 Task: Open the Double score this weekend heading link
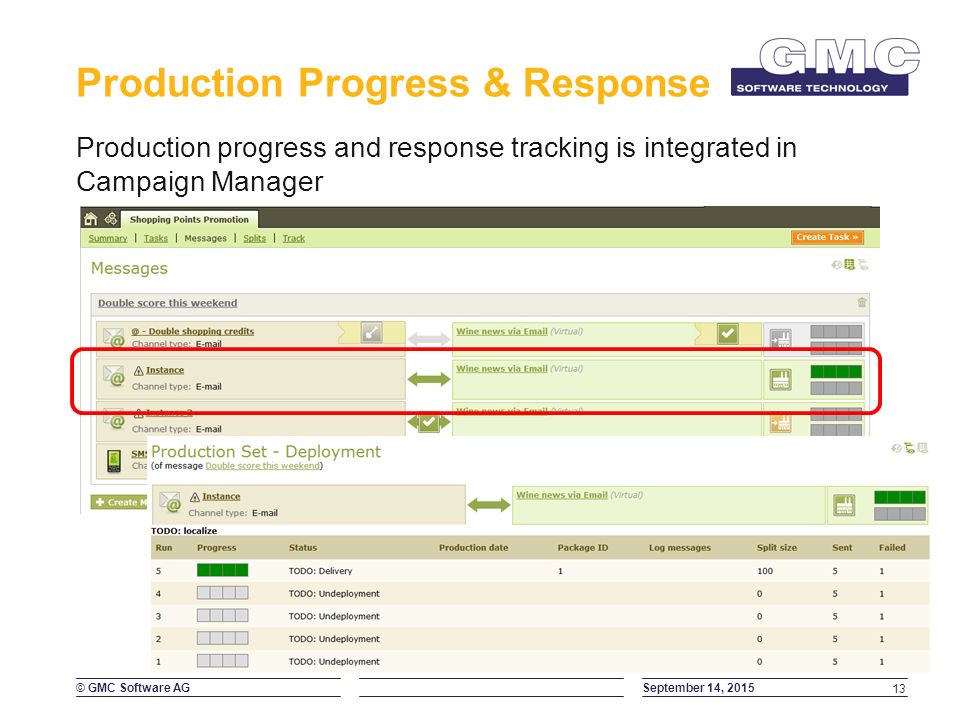pos(167,303)
